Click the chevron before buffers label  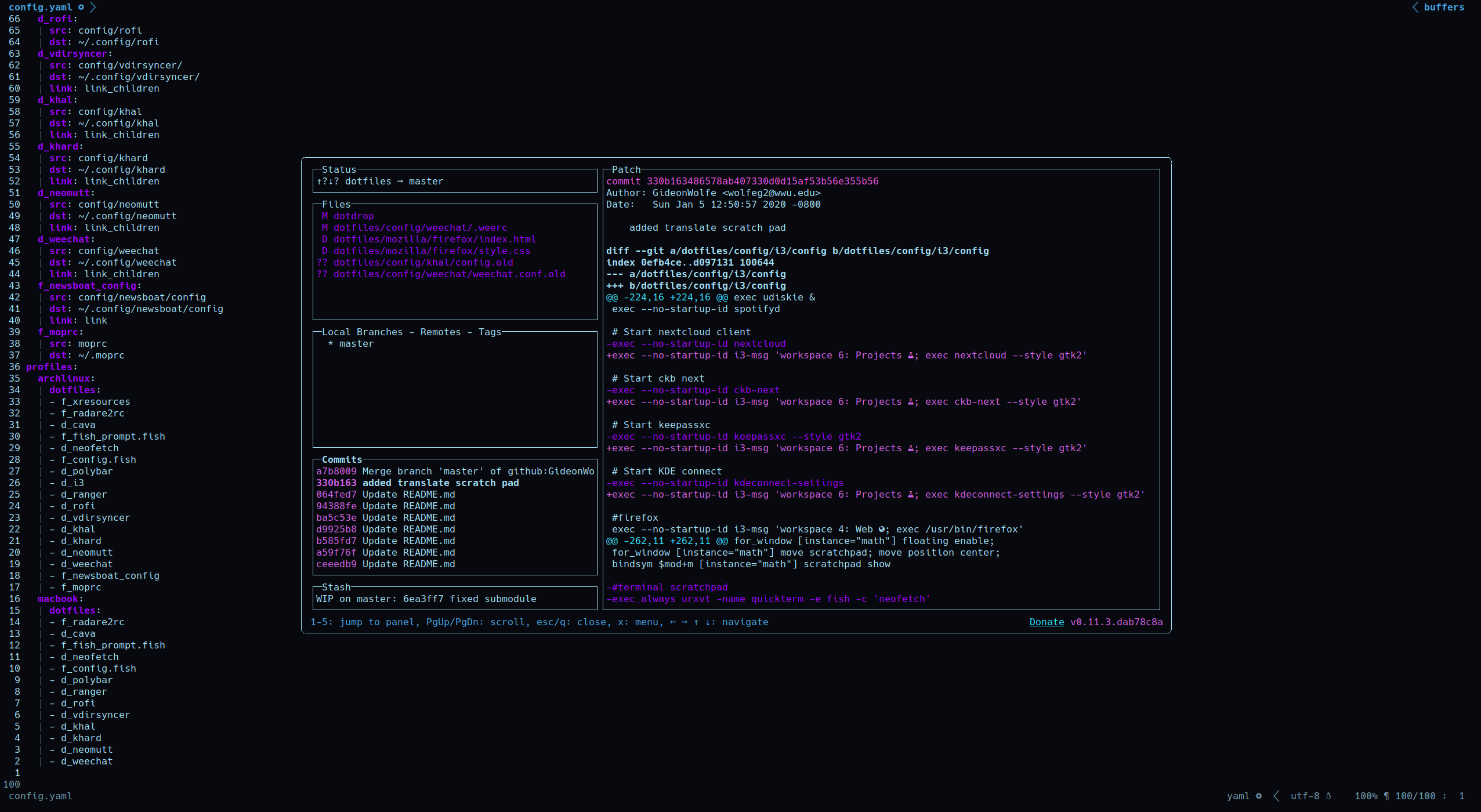pos(1415,7)
